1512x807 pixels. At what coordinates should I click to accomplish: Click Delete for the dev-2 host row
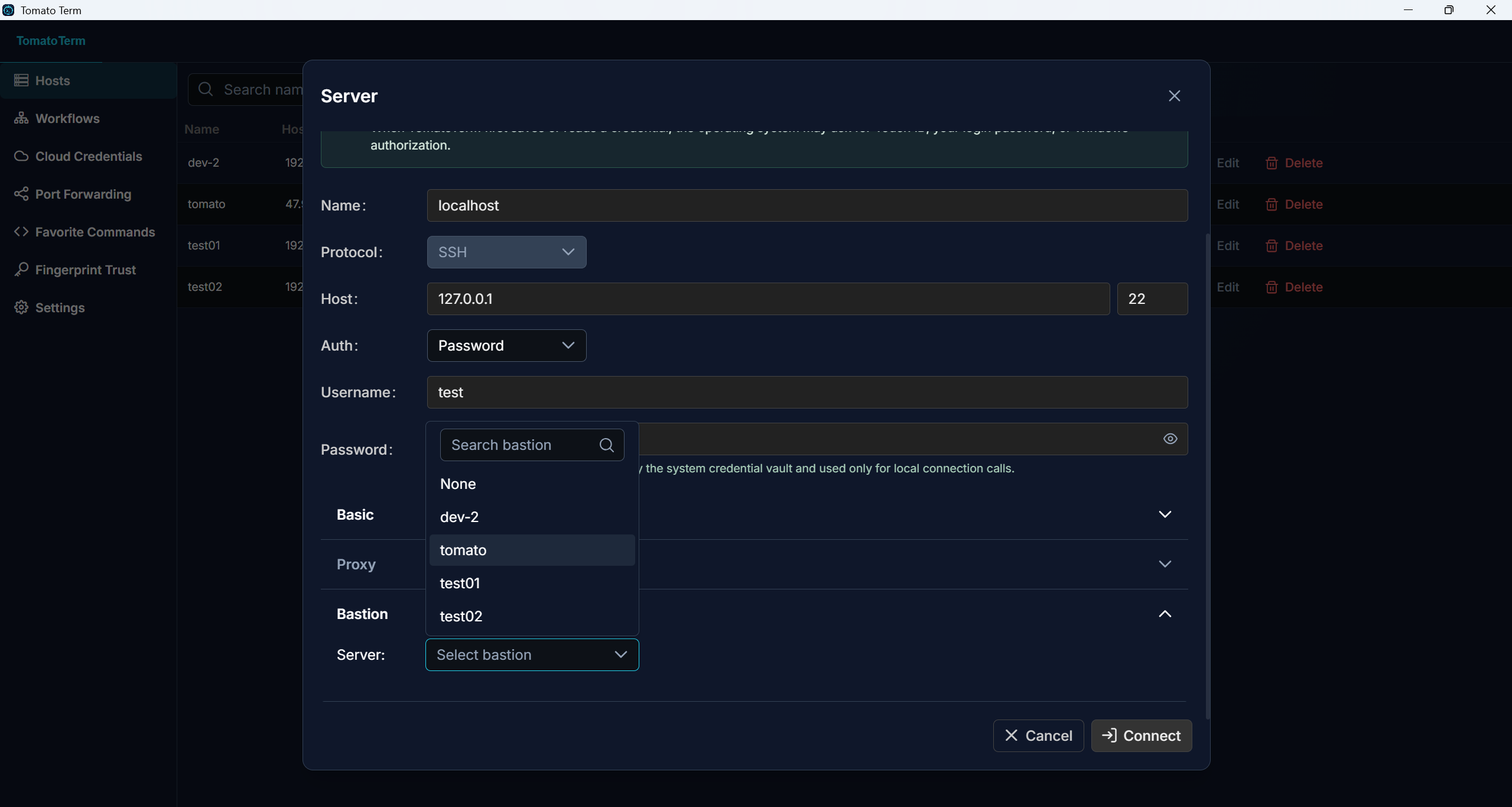pos(1294,163)
